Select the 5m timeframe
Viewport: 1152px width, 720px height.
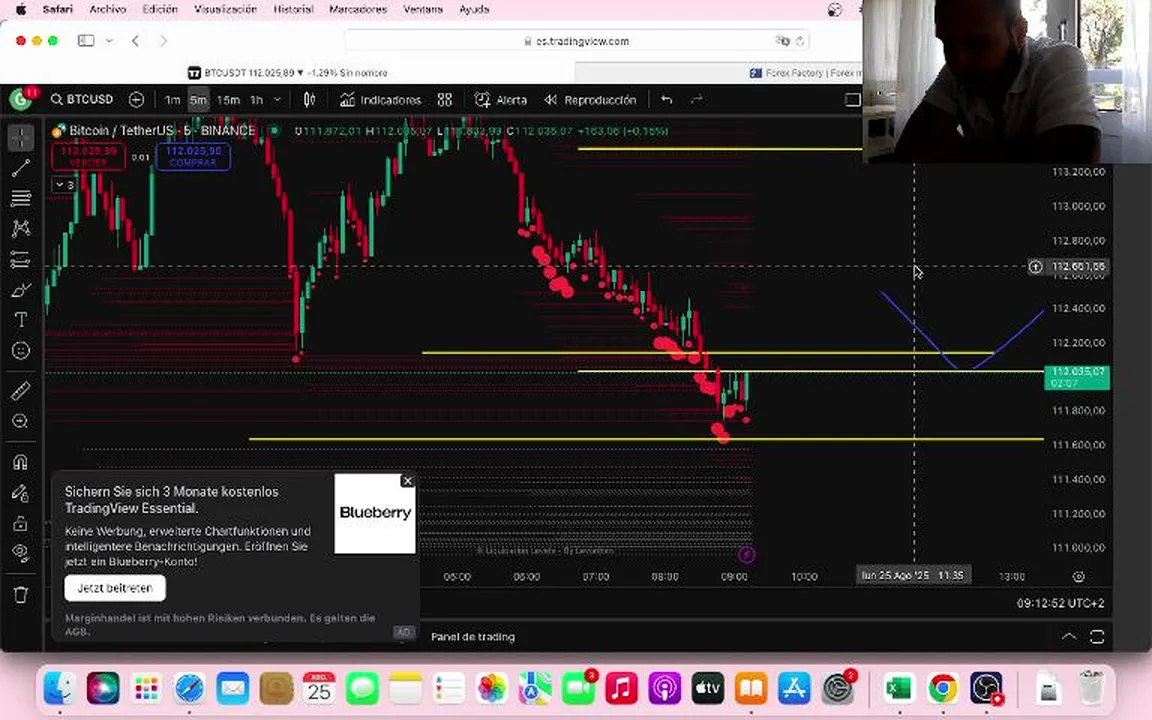[x=198, y=100]
